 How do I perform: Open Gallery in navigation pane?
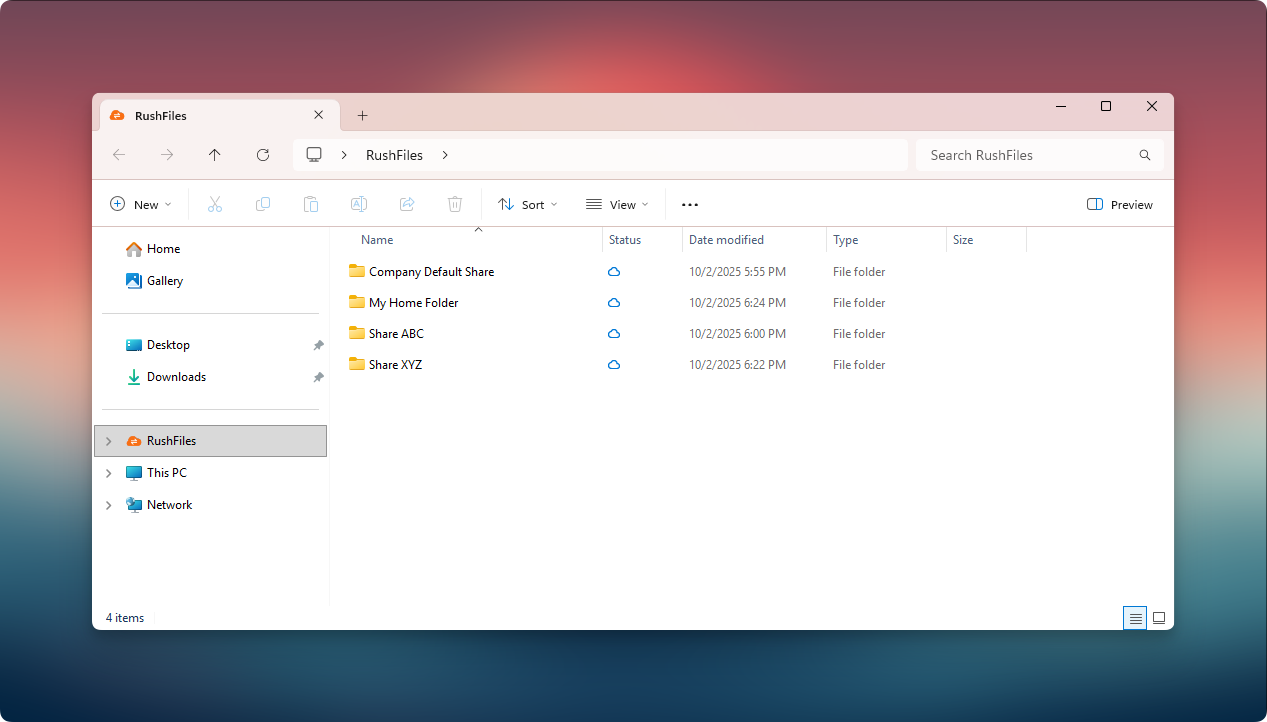[x=165, y=281]
